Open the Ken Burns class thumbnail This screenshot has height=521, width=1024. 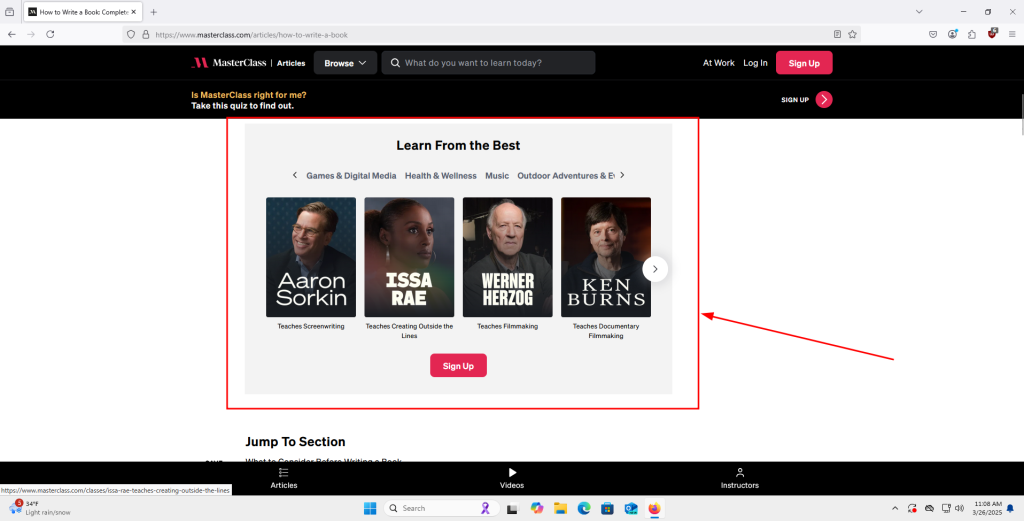(606, 257)
